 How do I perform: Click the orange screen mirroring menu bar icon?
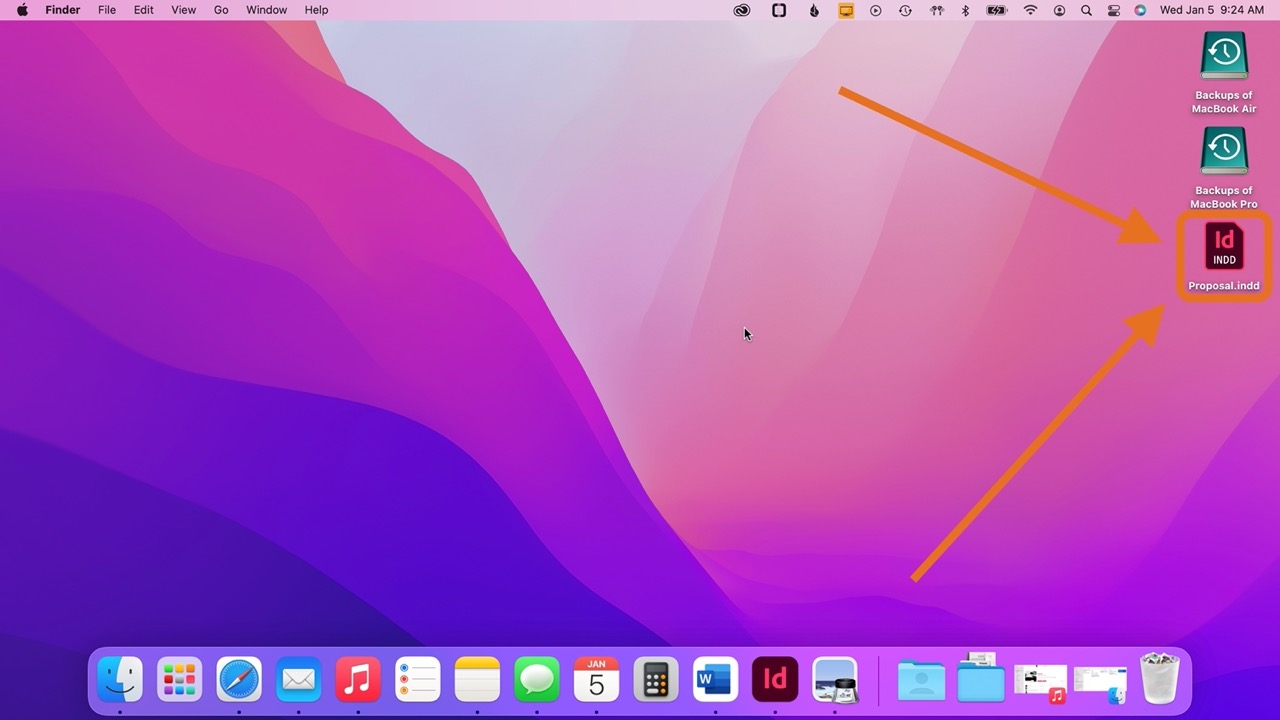[x=846, y=10]
